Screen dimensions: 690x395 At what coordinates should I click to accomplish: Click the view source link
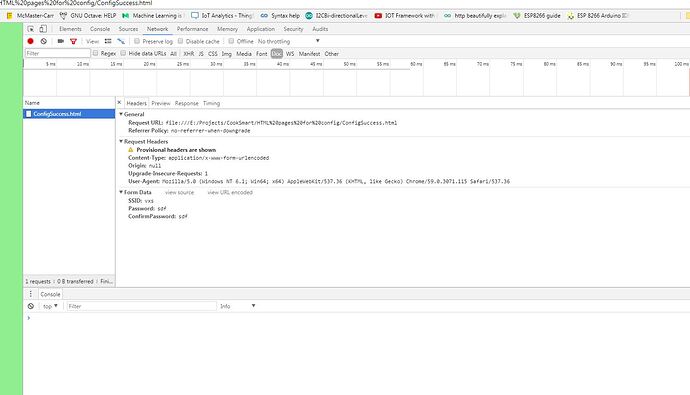(180, 192)
